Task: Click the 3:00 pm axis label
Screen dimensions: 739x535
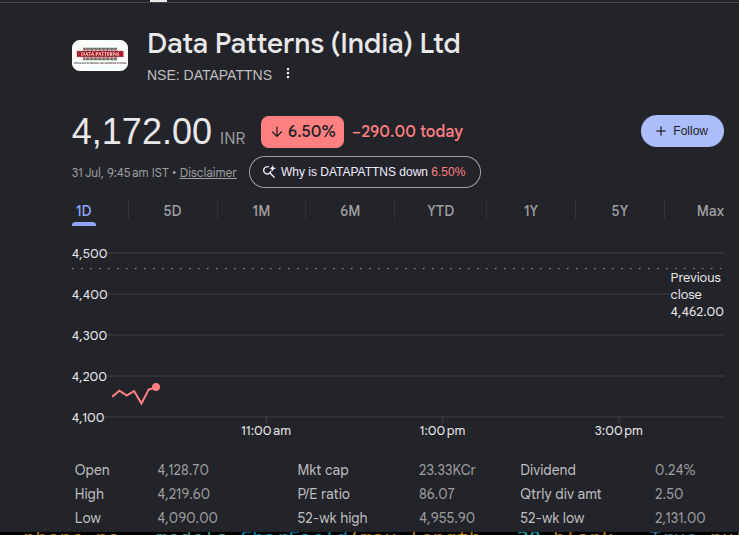Action: 618,431
